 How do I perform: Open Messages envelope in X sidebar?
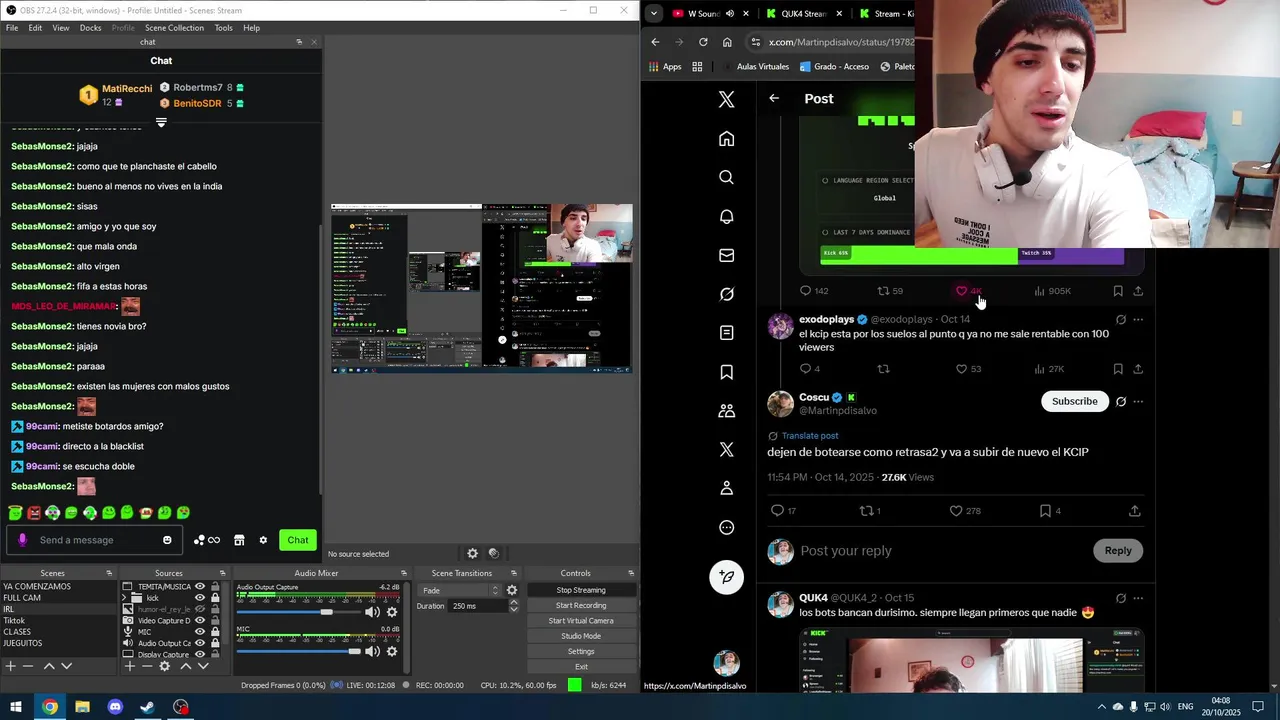(727, 255)
